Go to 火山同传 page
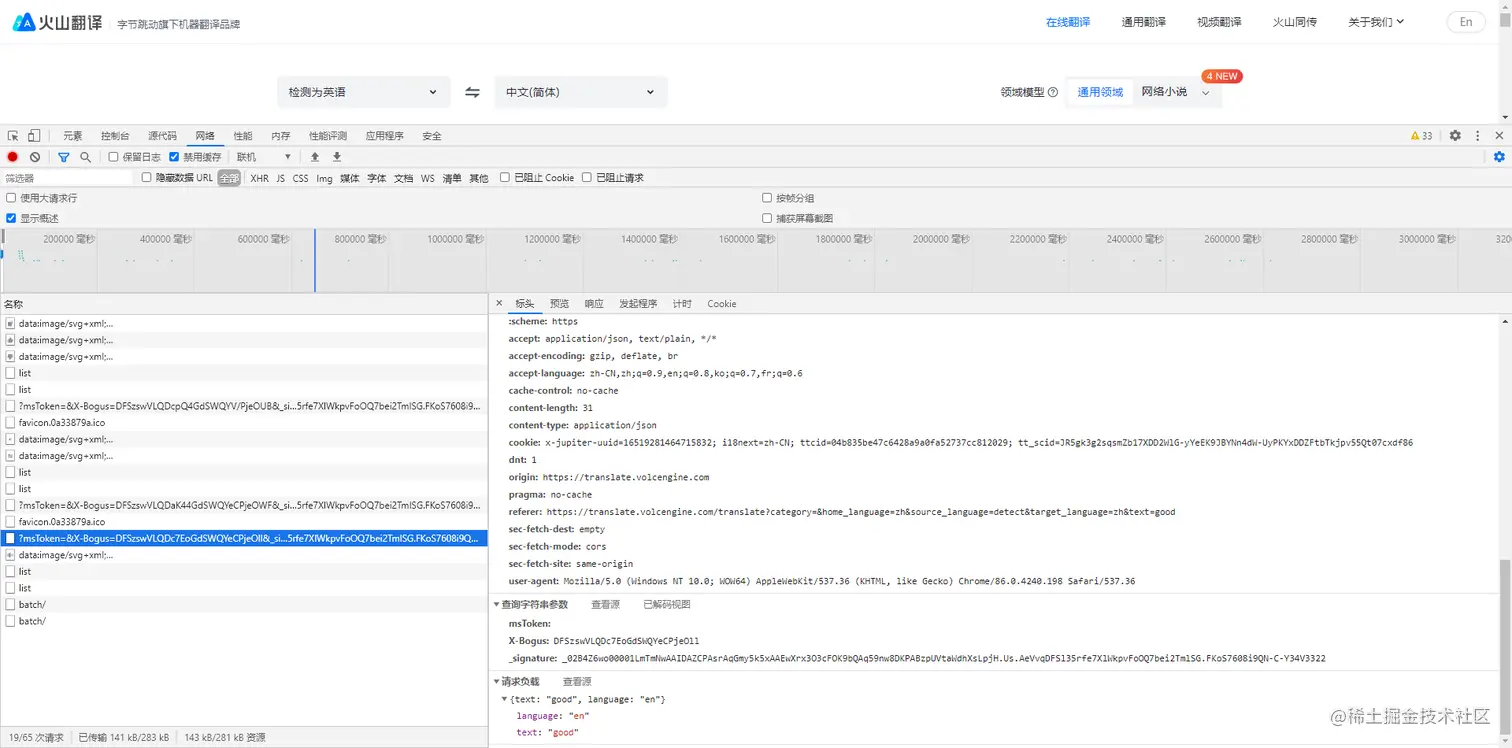1512x748 pixels. pyautogui.click(x=1295, y=22)
